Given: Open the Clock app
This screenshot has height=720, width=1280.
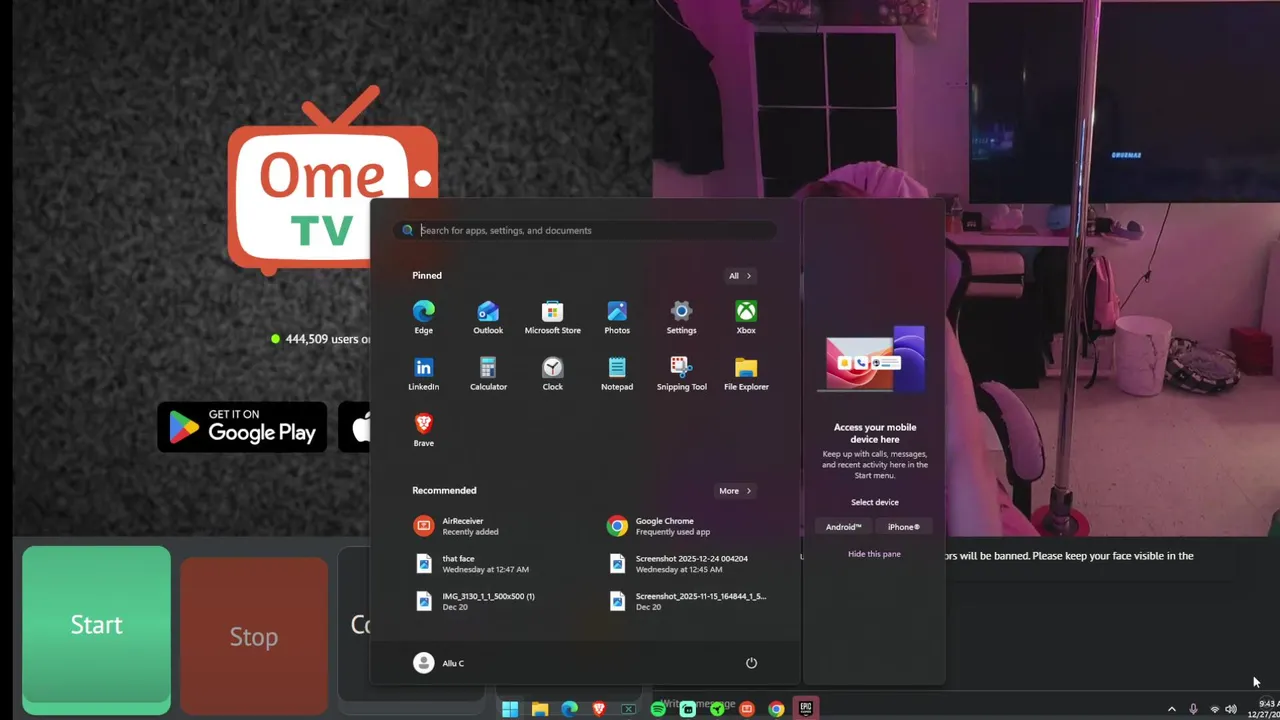Looking at the screenshot, I should click(x=552, y=374).
